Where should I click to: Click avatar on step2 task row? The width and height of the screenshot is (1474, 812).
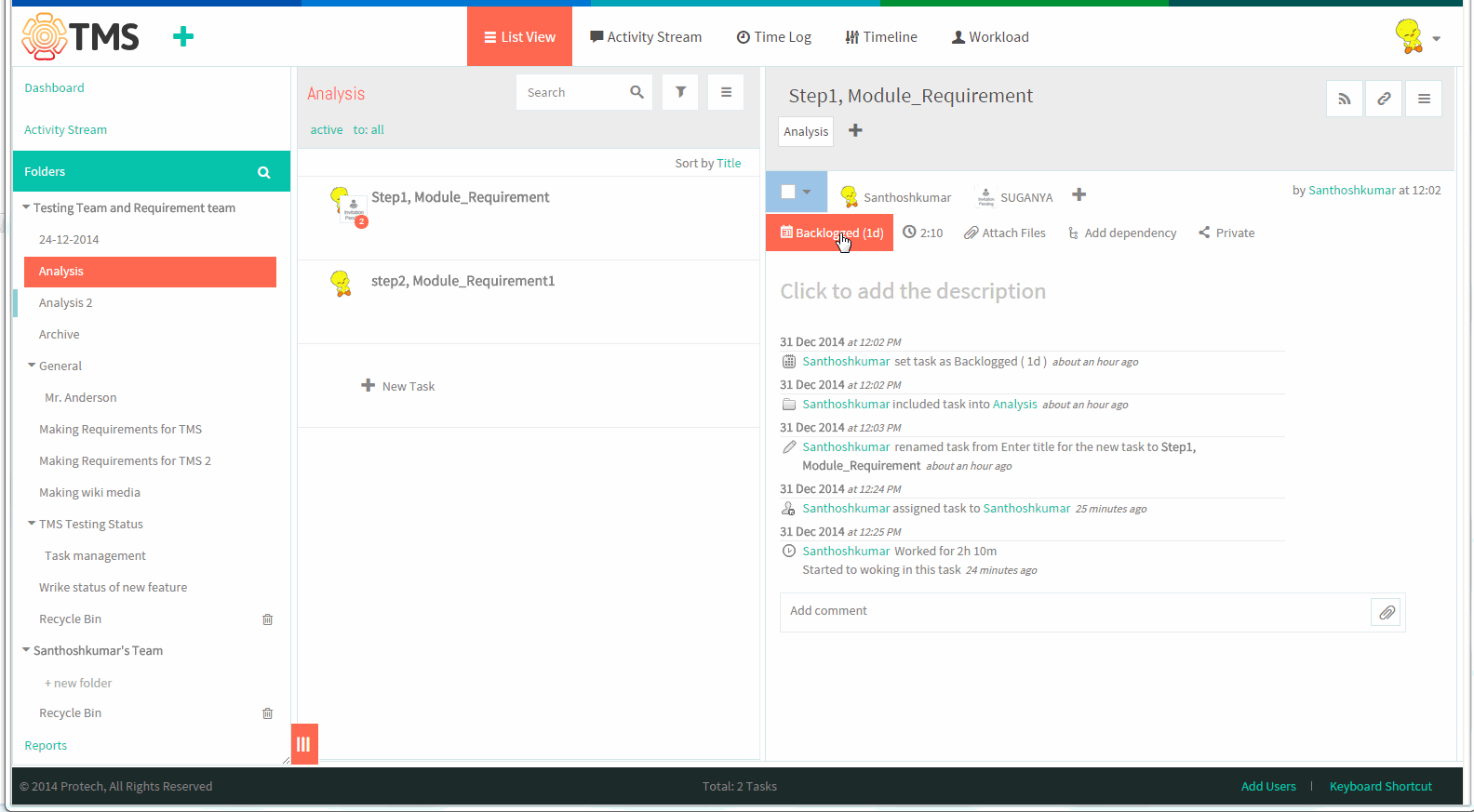(342, 283)
